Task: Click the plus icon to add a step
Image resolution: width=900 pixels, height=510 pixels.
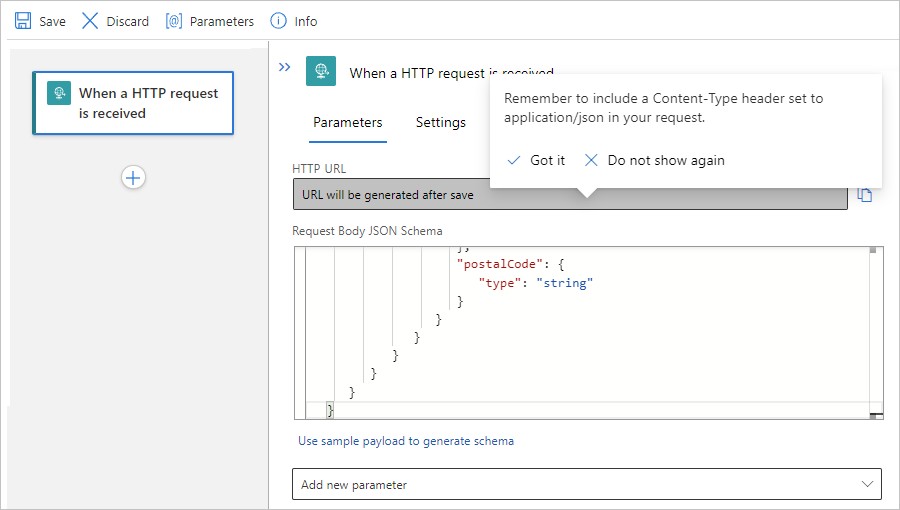Action: coord(133,177)
